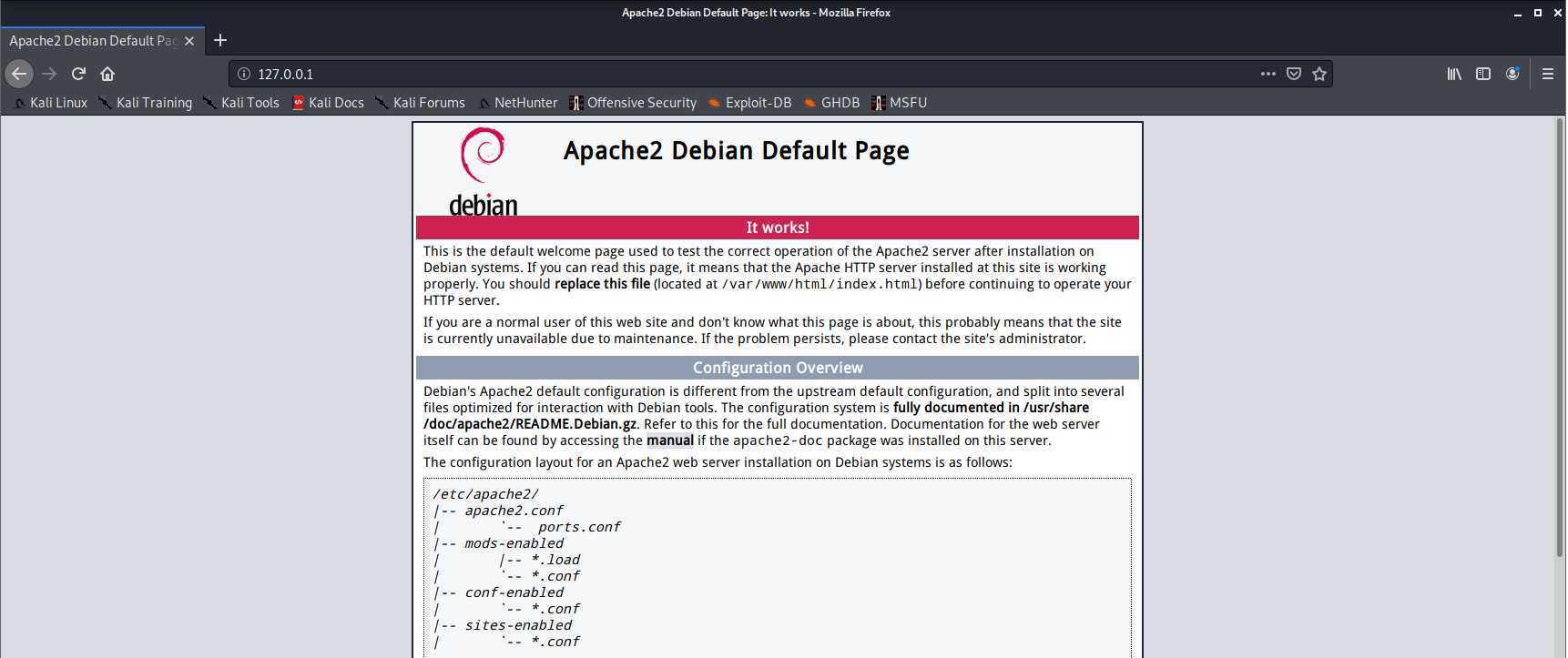Toggle the sidebars icon
The image size is (1568, 658).
pos(1483,74)
